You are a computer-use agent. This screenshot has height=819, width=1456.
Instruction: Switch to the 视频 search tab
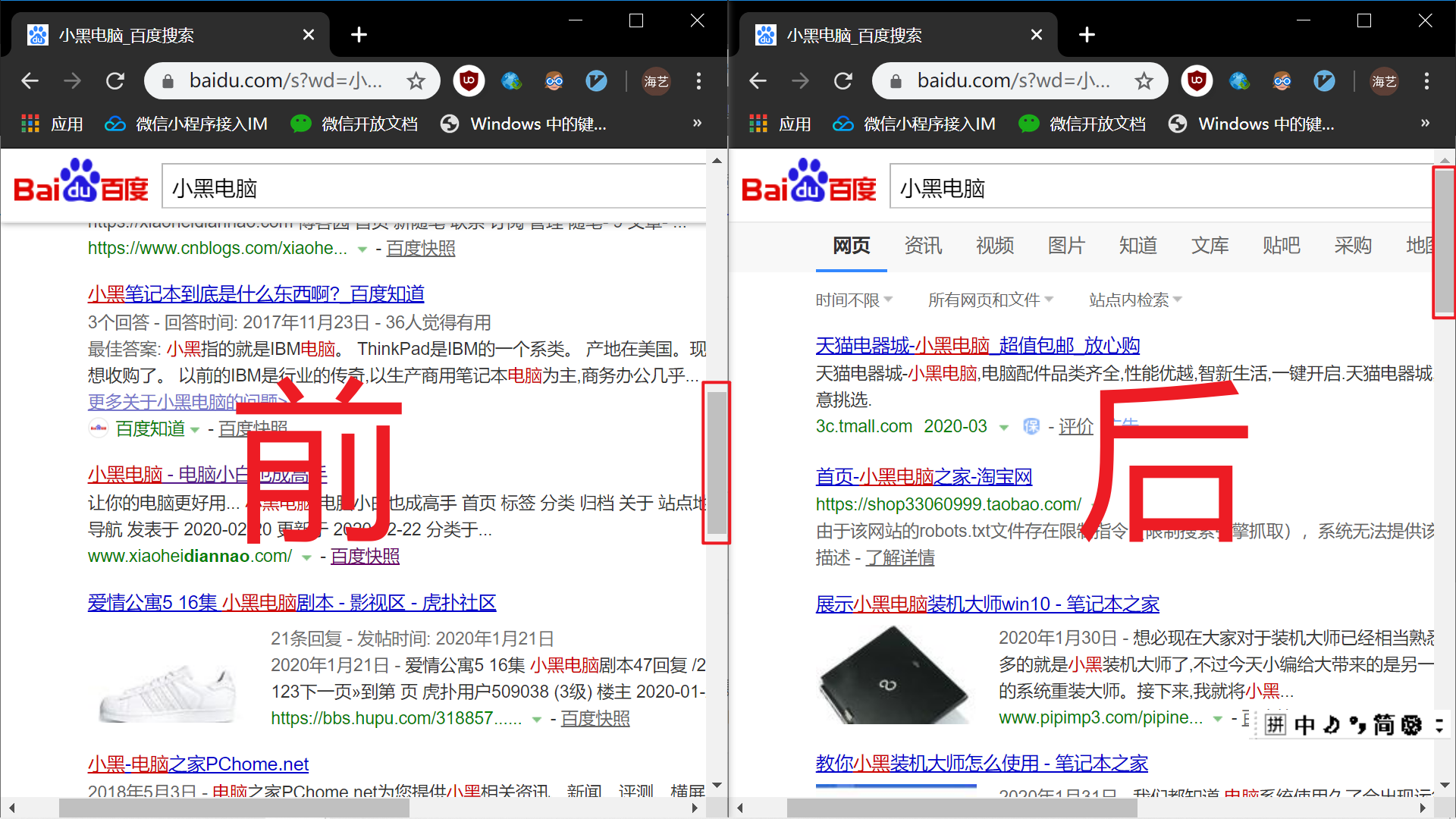tap(994, 245)
